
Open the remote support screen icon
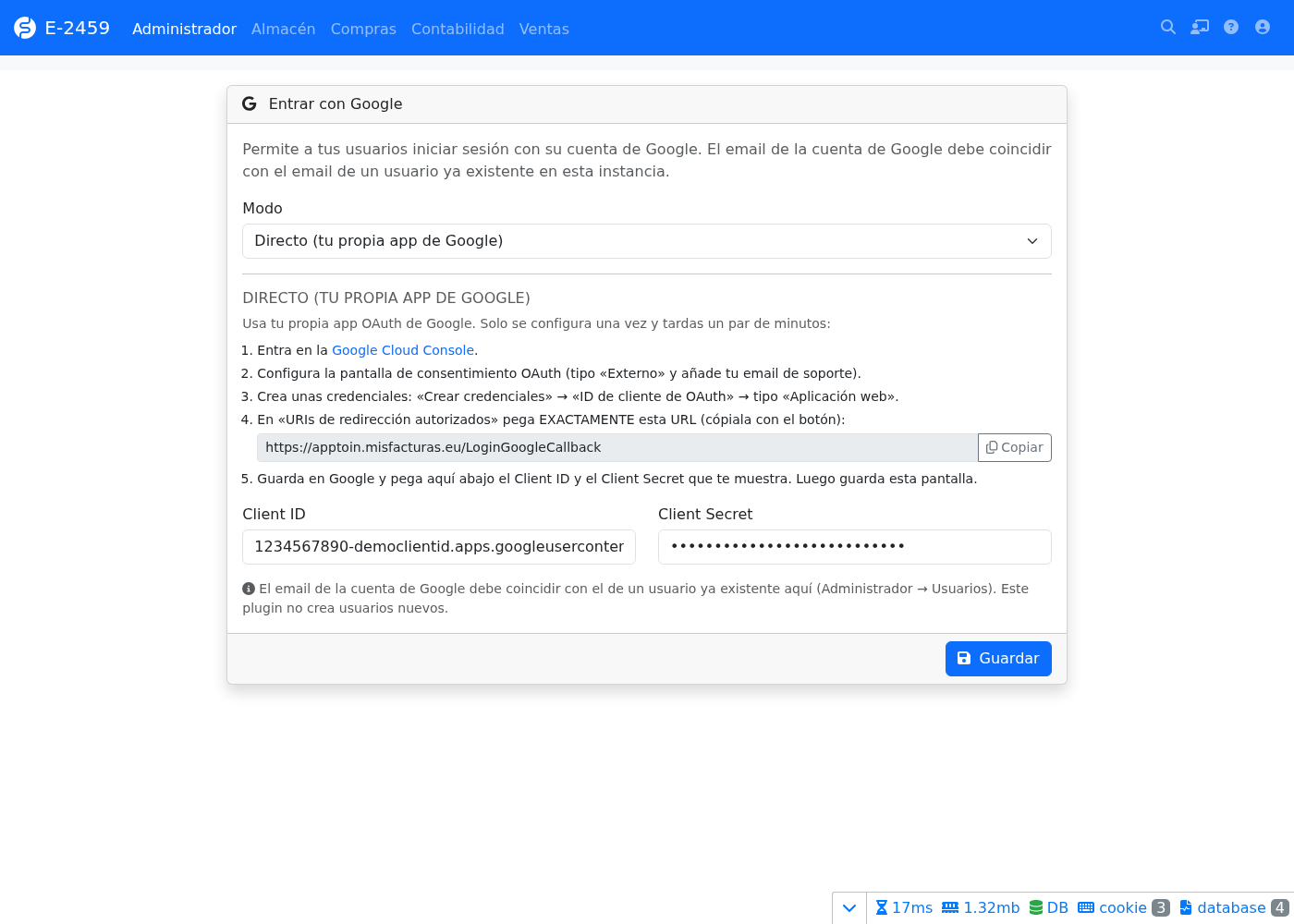pyautogui.click(x=1200, y=28)
